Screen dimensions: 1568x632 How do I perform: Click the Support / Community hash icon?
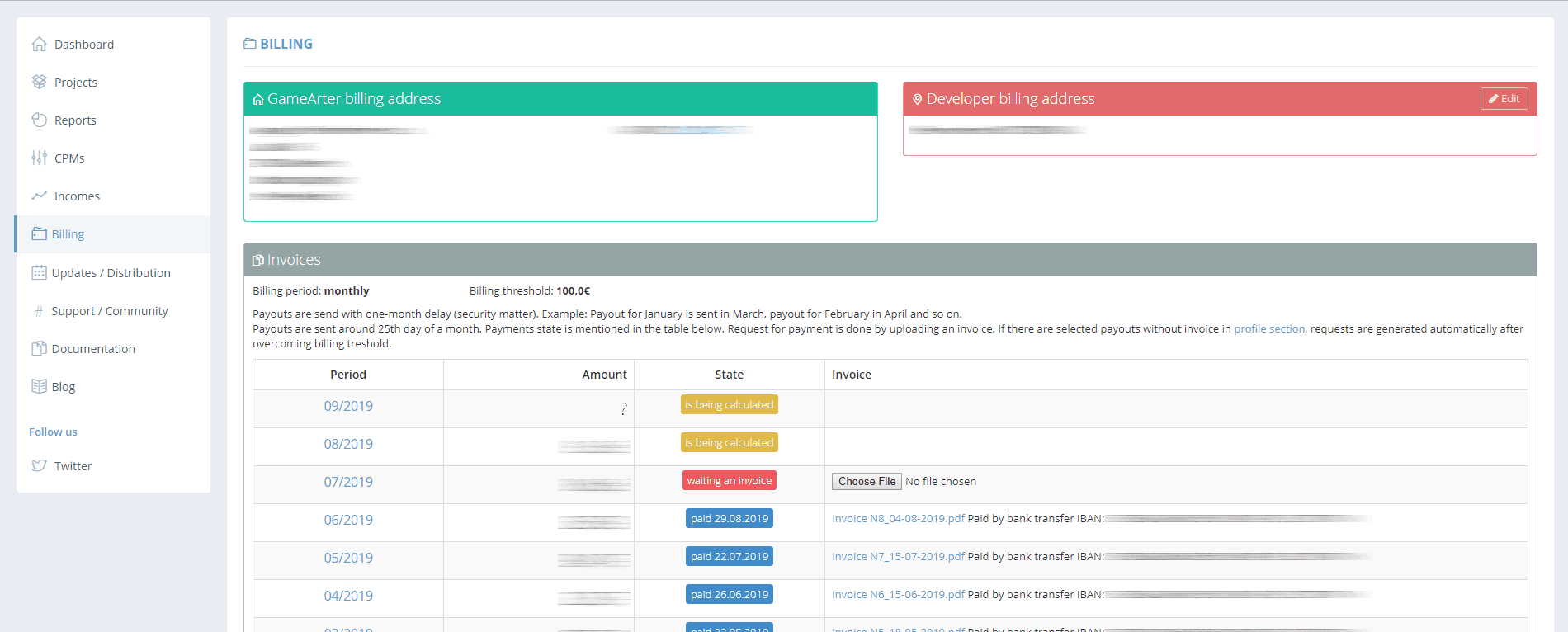tap(39, 311)
